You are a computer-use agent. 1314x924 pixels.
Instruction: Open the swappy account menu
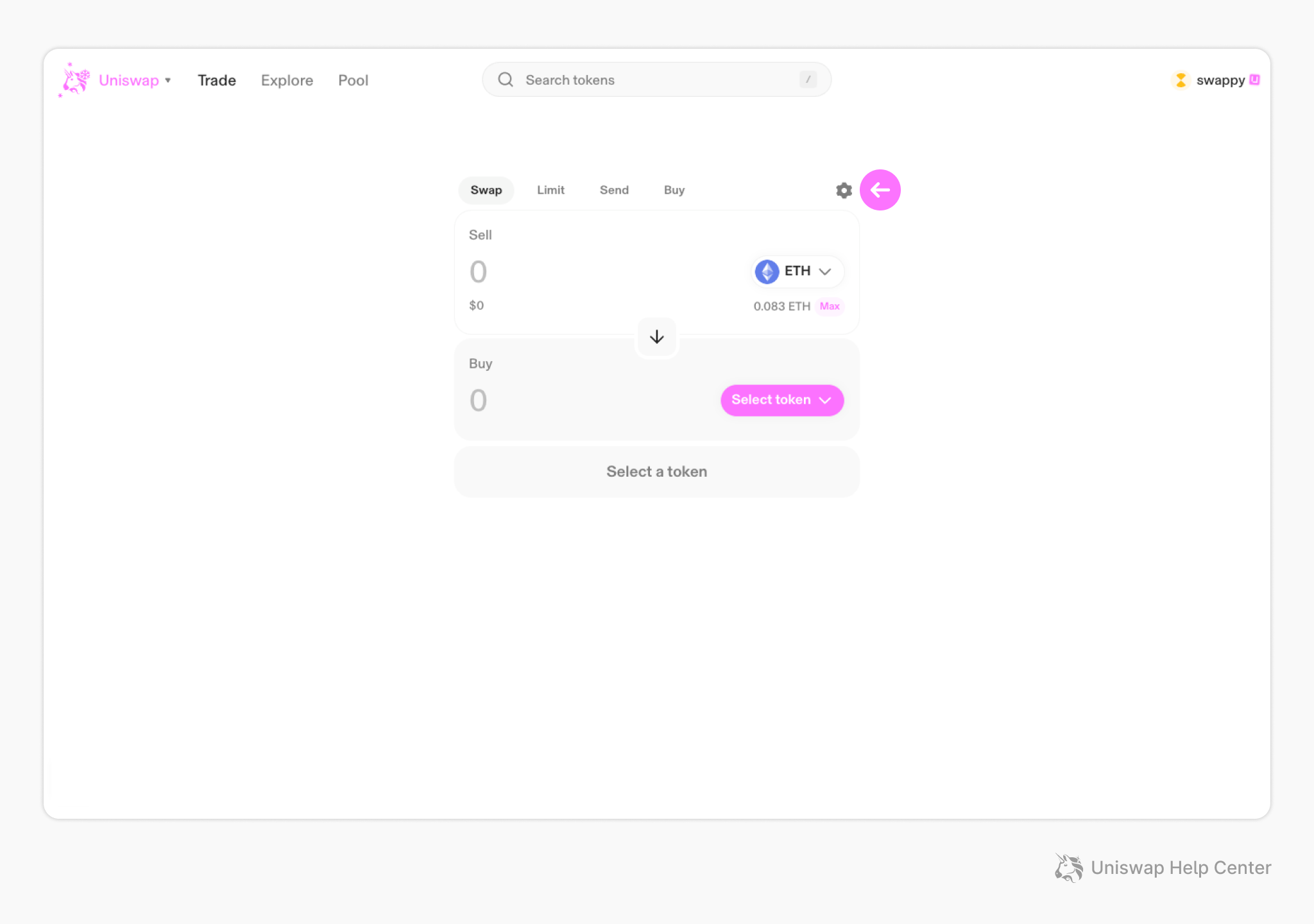[x=1216, y=80]
